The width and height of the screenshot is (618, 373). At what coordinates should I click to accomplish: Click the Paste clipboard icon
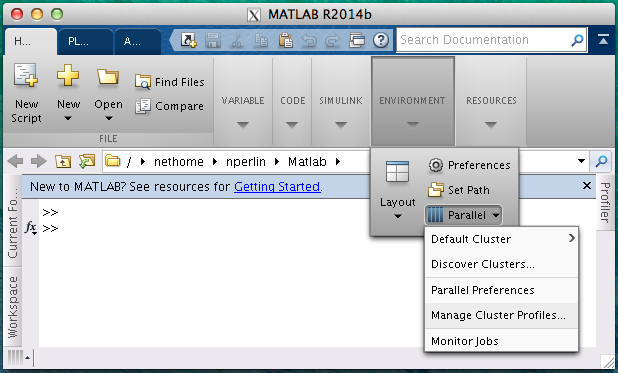285,40
